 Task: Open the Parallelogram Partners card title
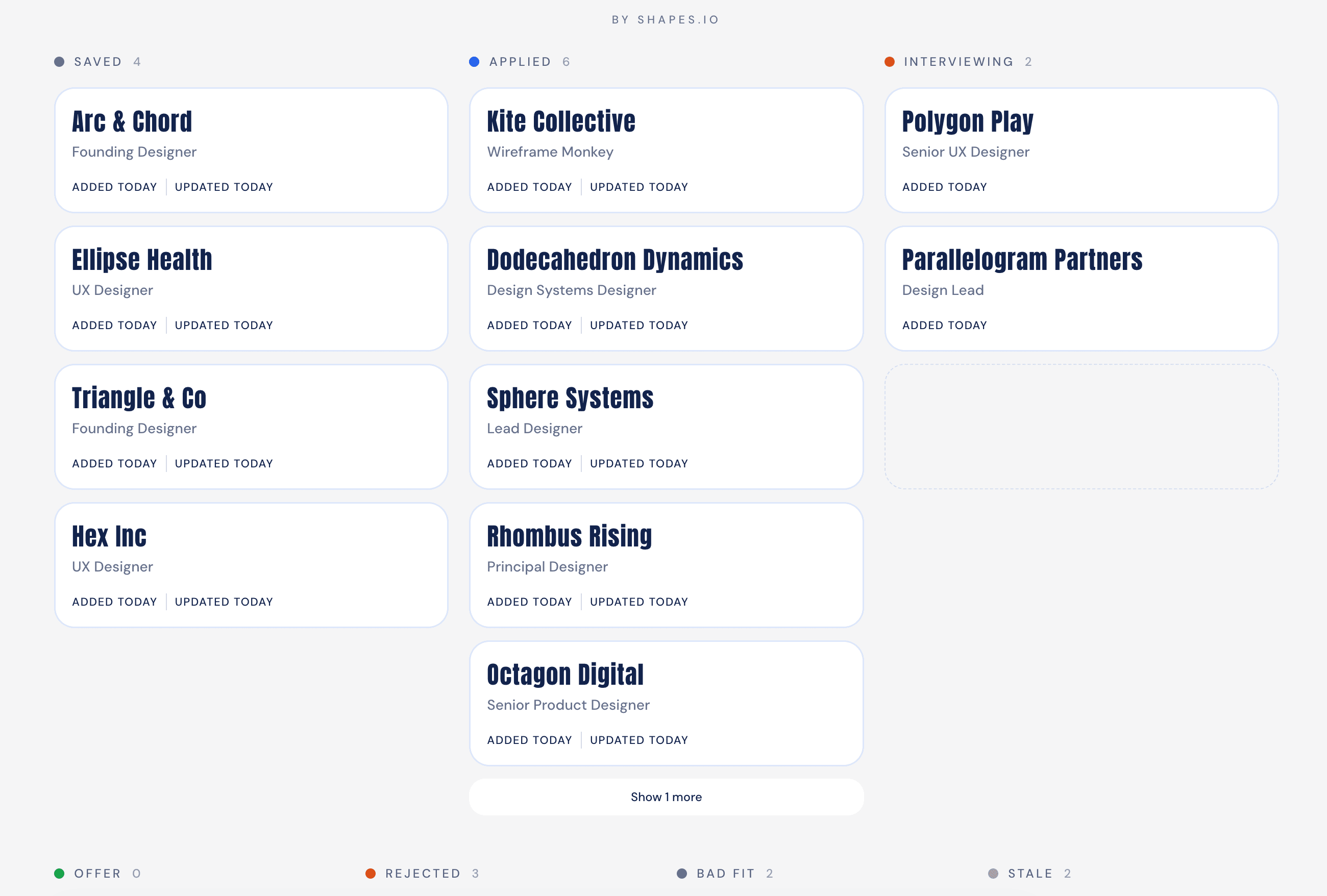(1022, 260)
